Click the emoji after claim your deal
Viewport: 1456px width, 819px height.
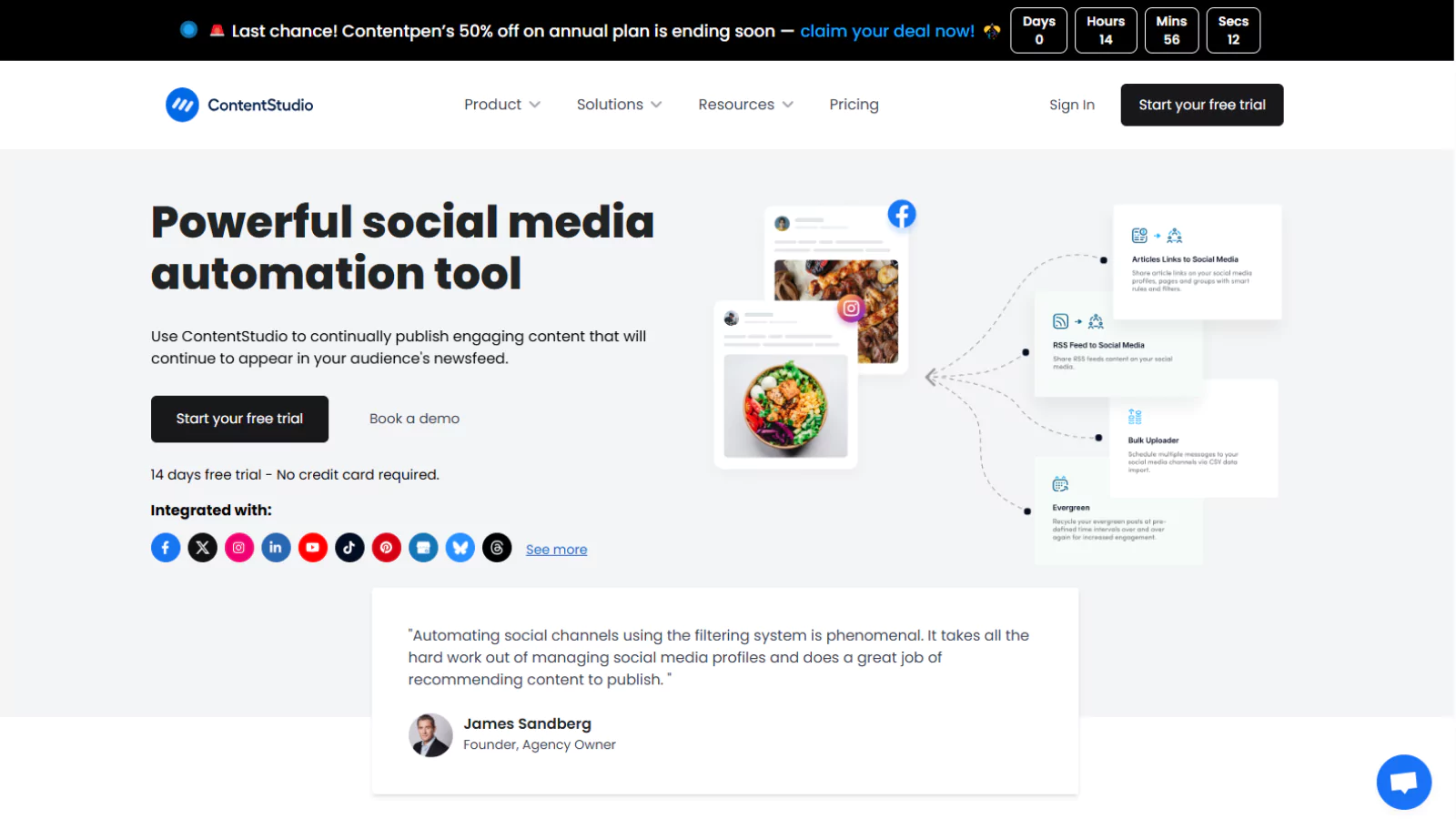(x=992, y=31)
